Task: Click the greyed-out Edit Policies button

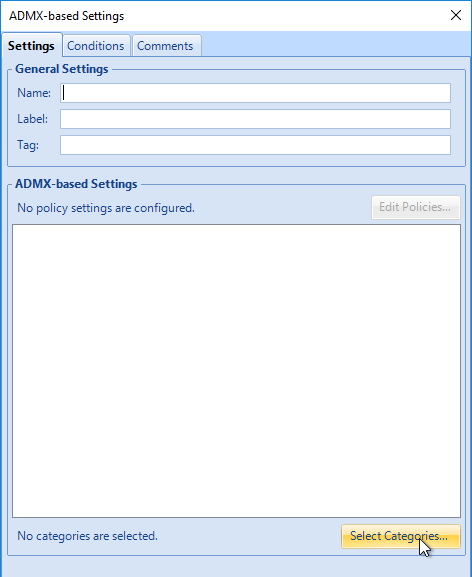Action: (416, 207)
